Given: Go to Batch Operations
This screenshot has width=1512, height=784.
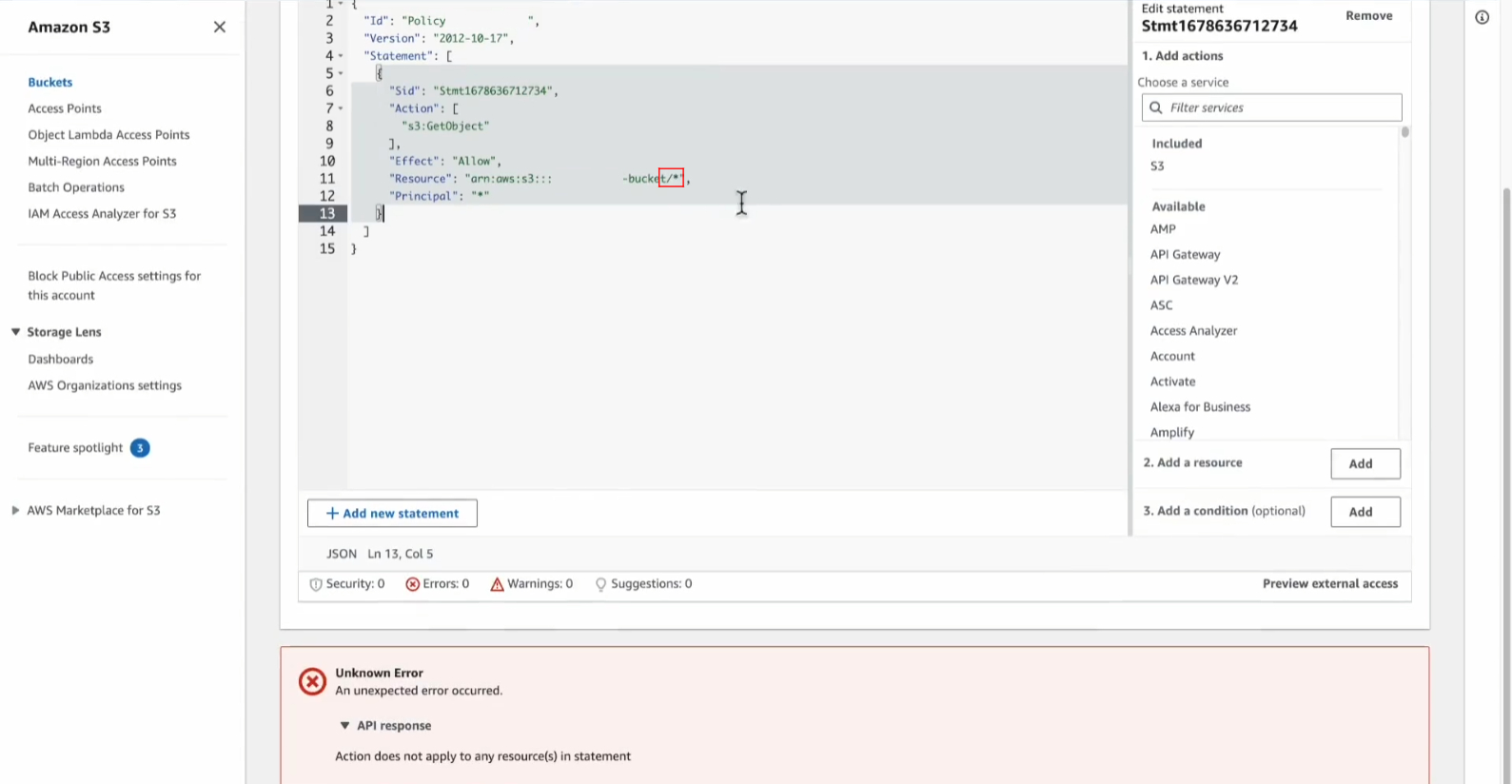Looking at the screenshot, I should click(x=76, y=187).
